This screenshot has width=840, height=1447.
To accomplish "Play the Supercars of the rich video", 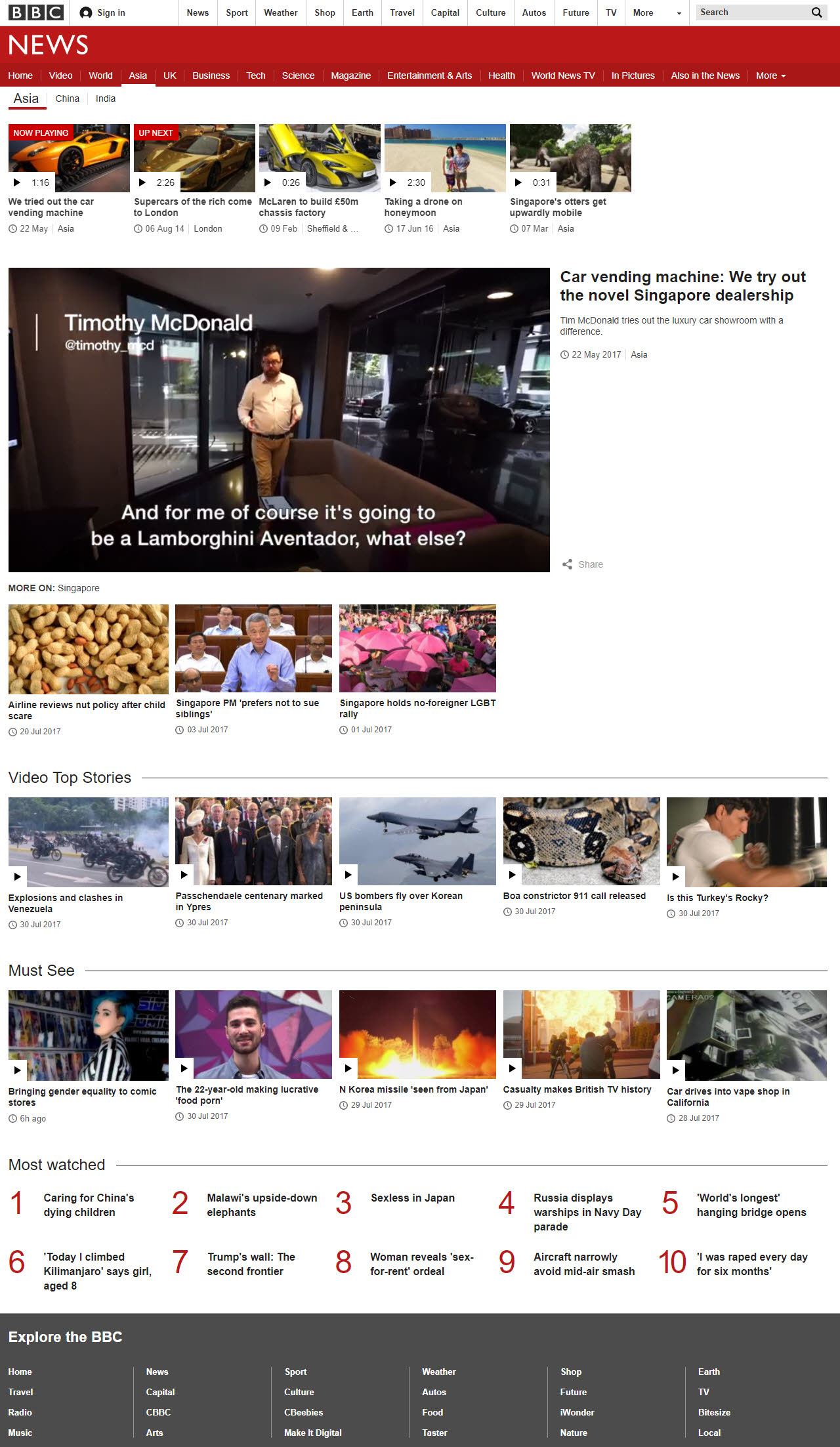I will click(x=194, y=158).
